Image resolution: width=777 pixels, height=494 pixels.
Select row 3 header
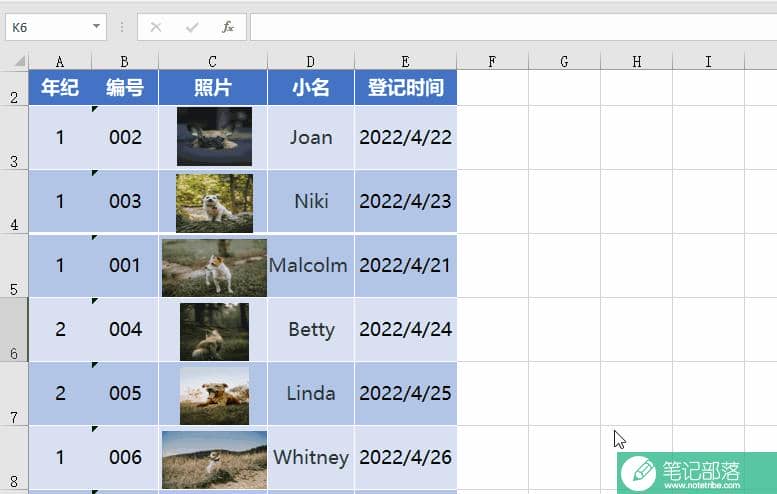click(x=14, y=138)
